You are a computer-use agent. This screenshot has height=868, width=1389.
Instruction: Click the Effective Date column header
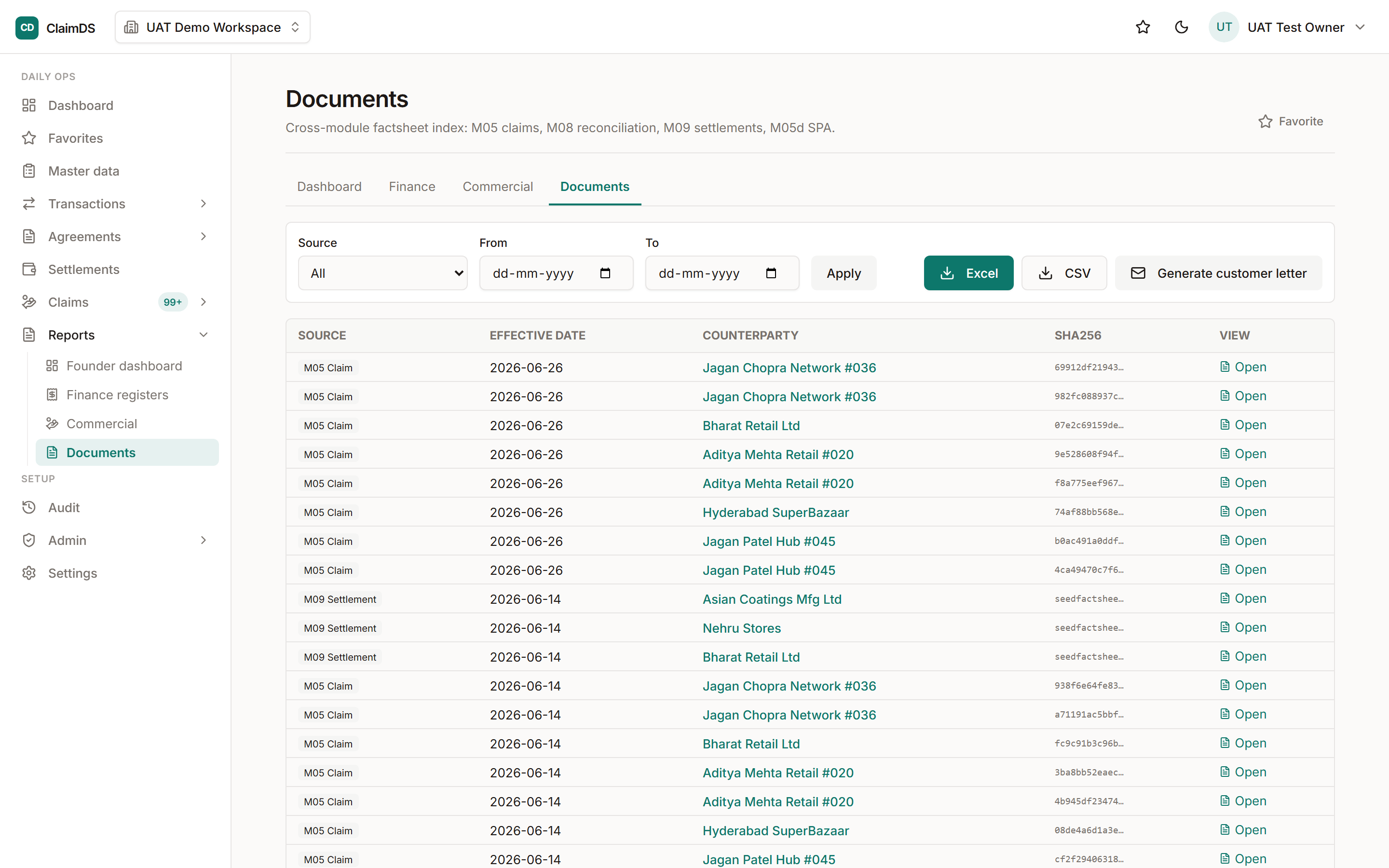(537, 335)
